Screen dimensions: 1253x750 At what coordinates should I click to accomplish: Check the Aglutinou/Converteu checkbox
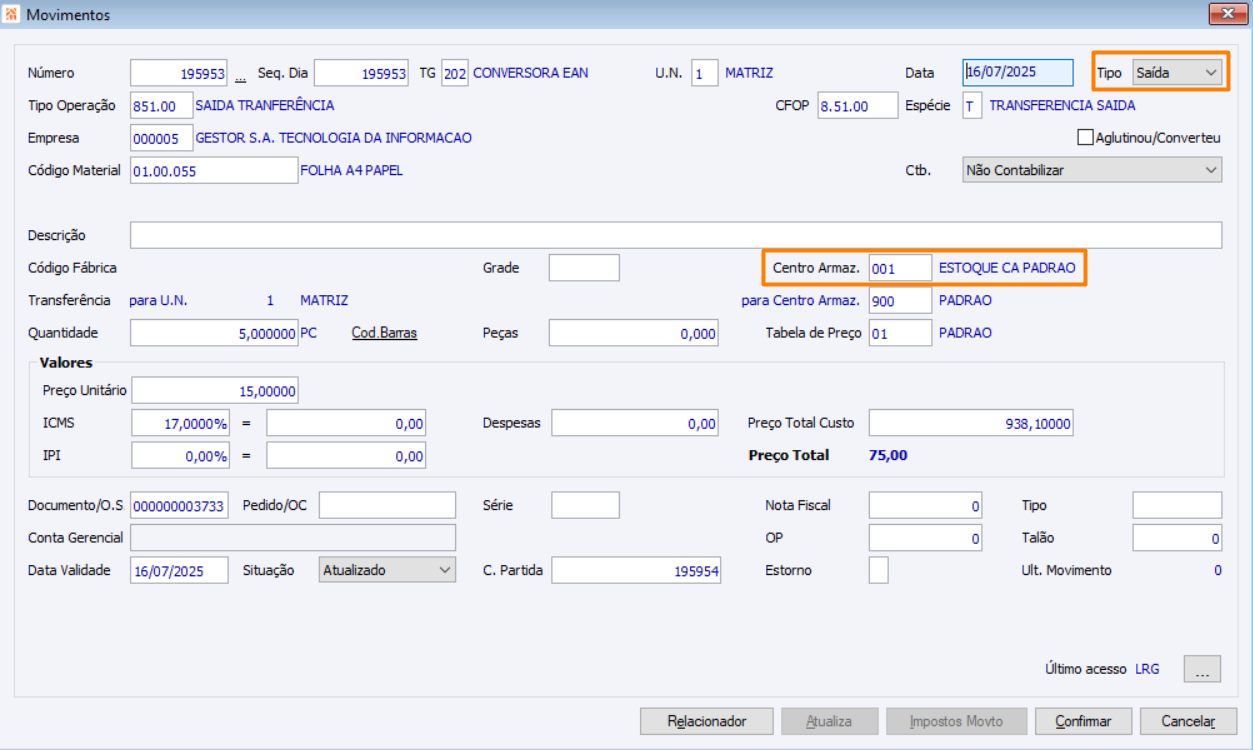coord(1085,137)
